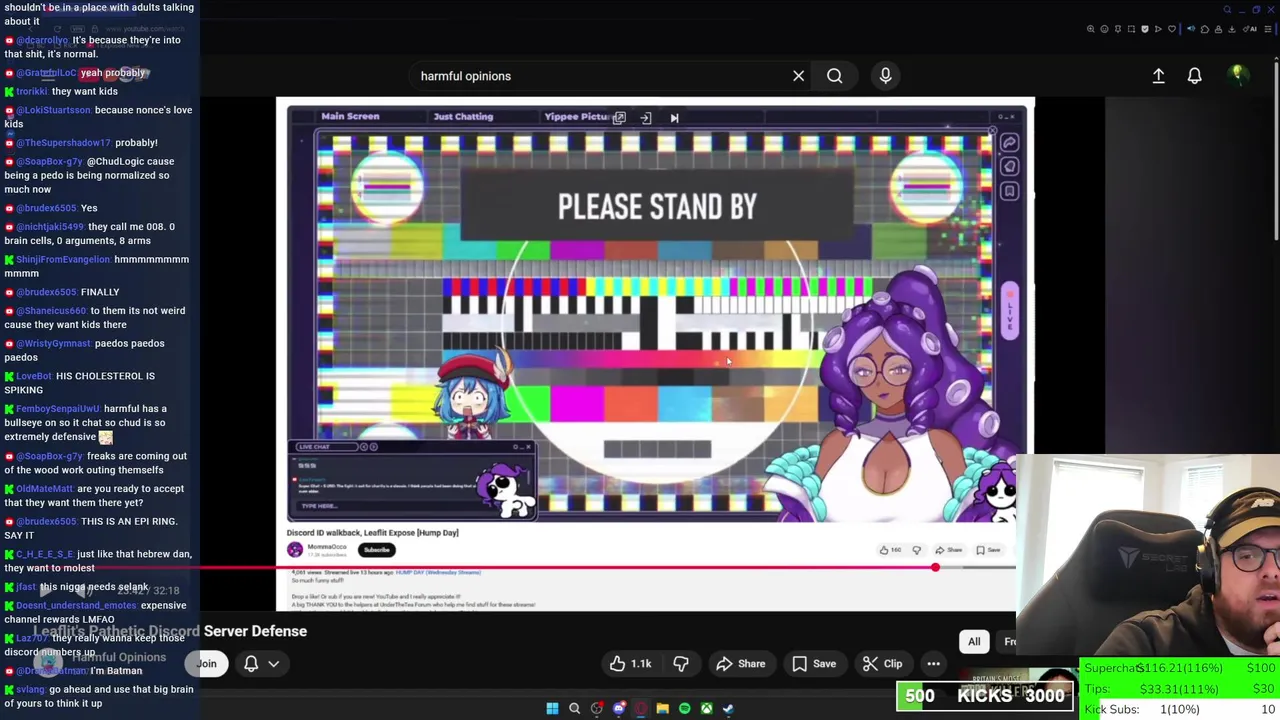
Task: Toggle the ad blocker shield icon
Action: pos(1145,29)
